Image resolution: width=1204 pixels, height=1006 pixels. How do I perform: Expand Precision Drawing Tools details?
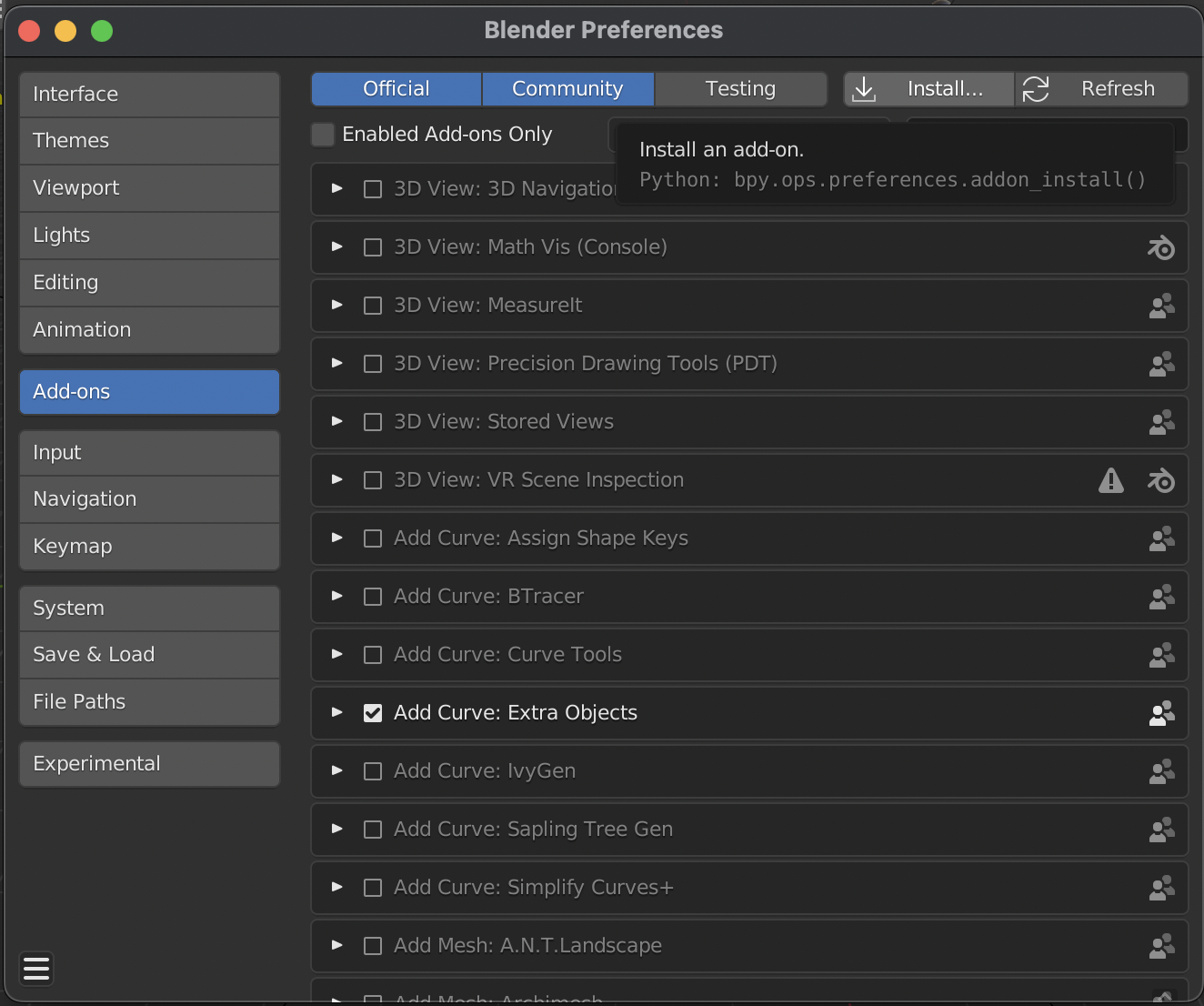(x=337, y=363)
